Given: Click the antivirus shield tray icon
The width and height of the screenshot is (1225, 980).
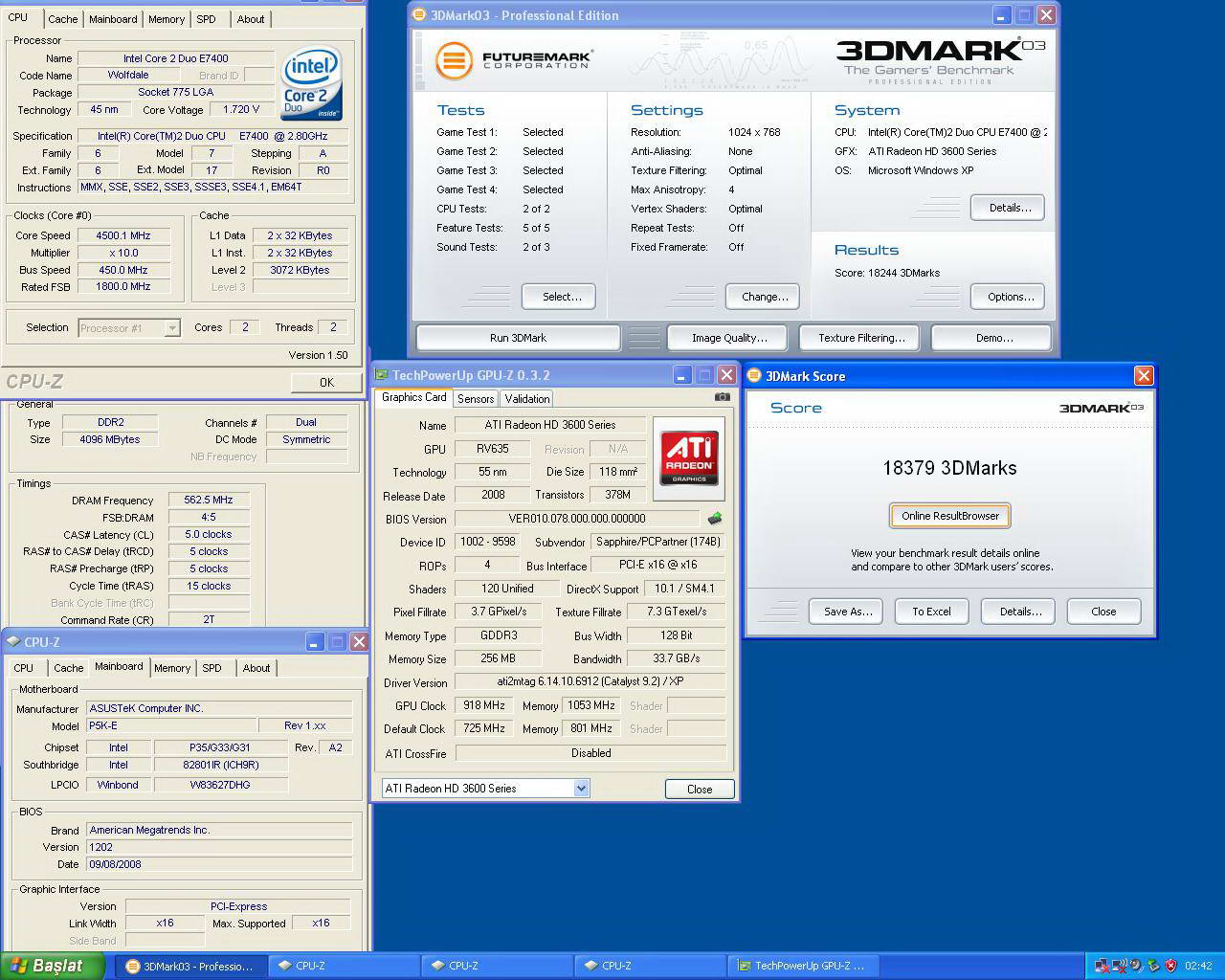Looking at the screenshot, I should click(1170, 966).
